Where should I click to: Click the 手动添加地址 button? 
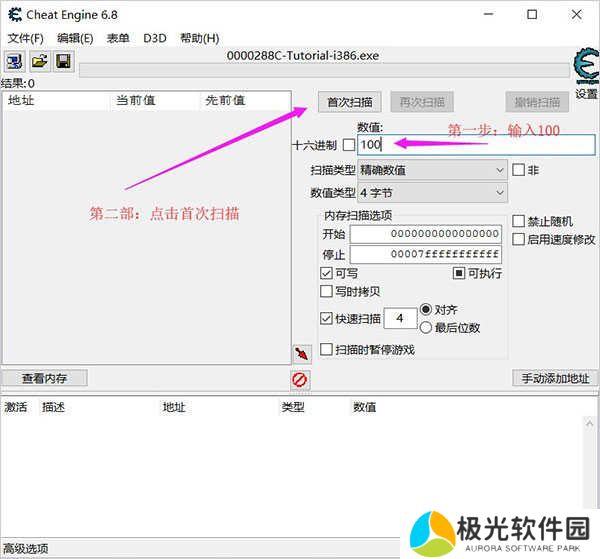point(555,378)
